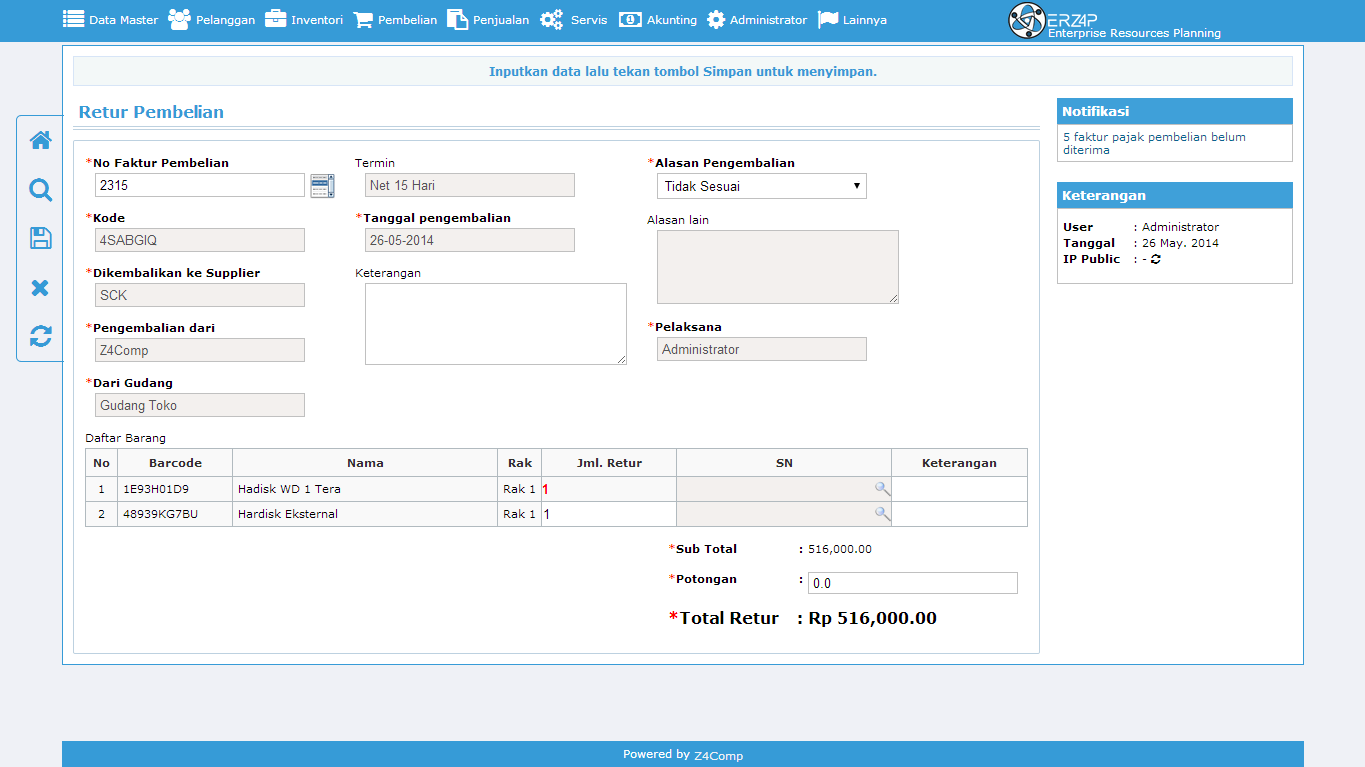The width and height of the screenshot is (1365, 767).
Task: Open the Pembelian menu
Action: [x=396, y=20]
